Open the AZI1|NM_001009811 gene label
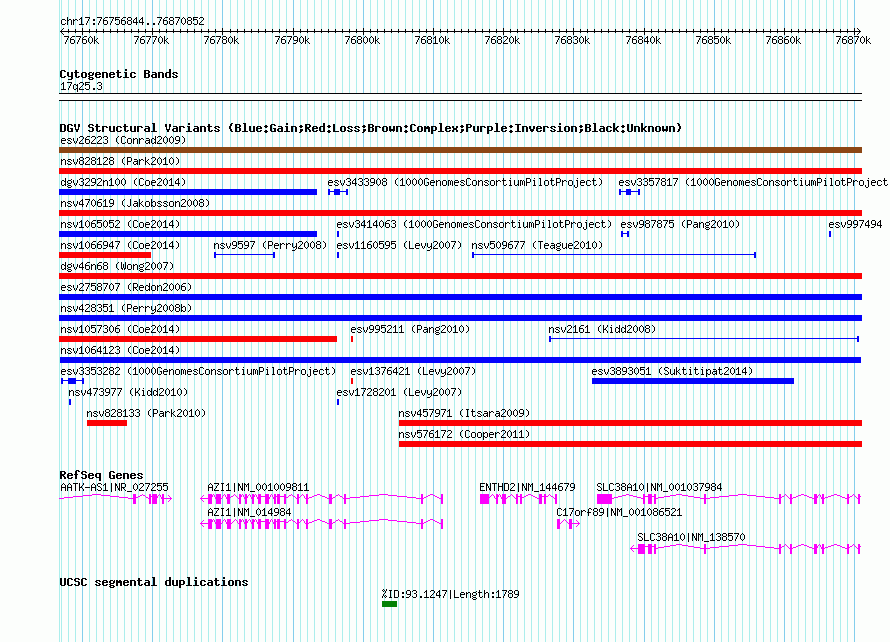 tap(258, 488)
